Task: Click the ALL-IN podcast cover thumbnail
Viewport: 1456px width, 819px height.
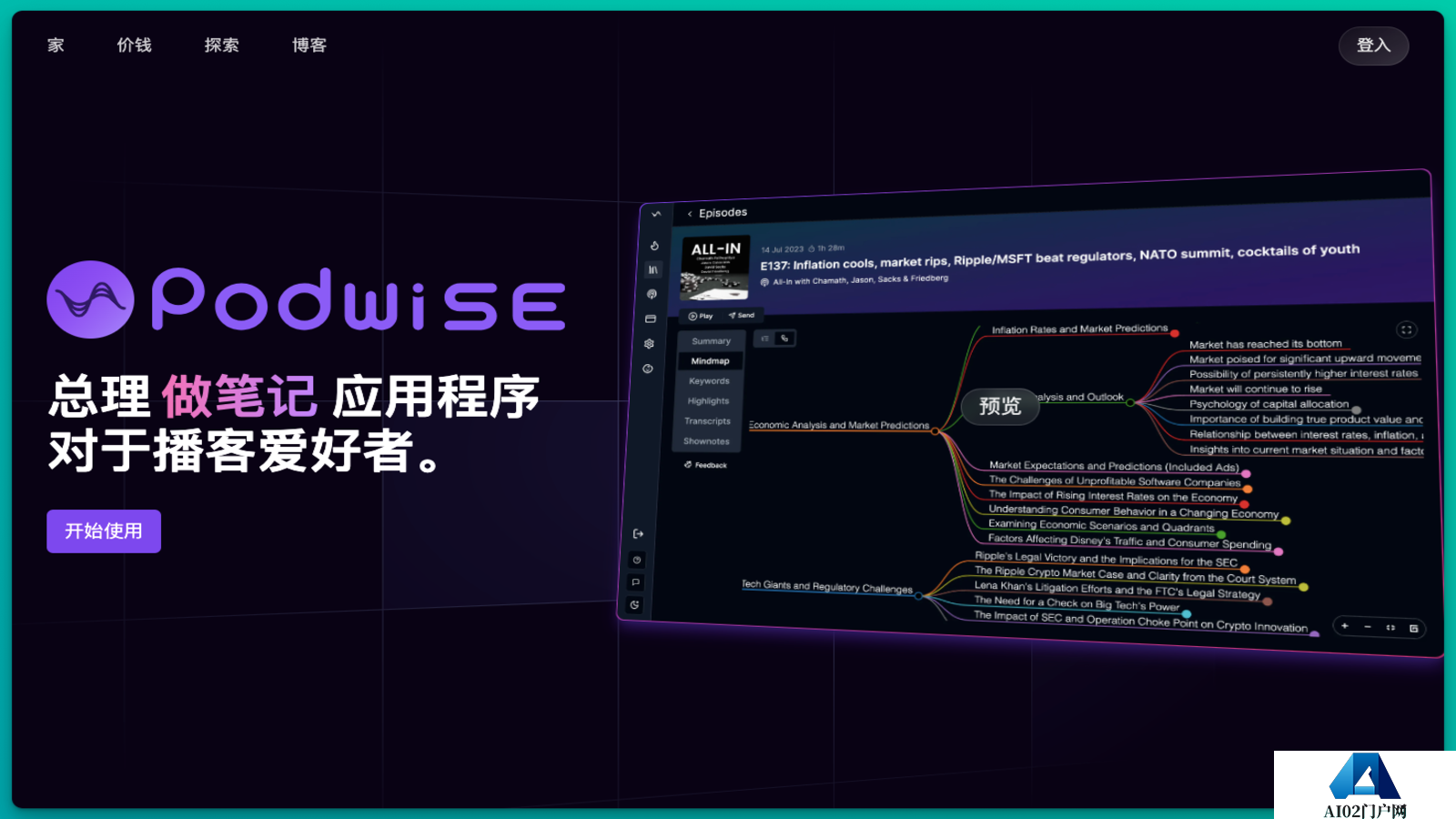Action: (x=715, y=268)
